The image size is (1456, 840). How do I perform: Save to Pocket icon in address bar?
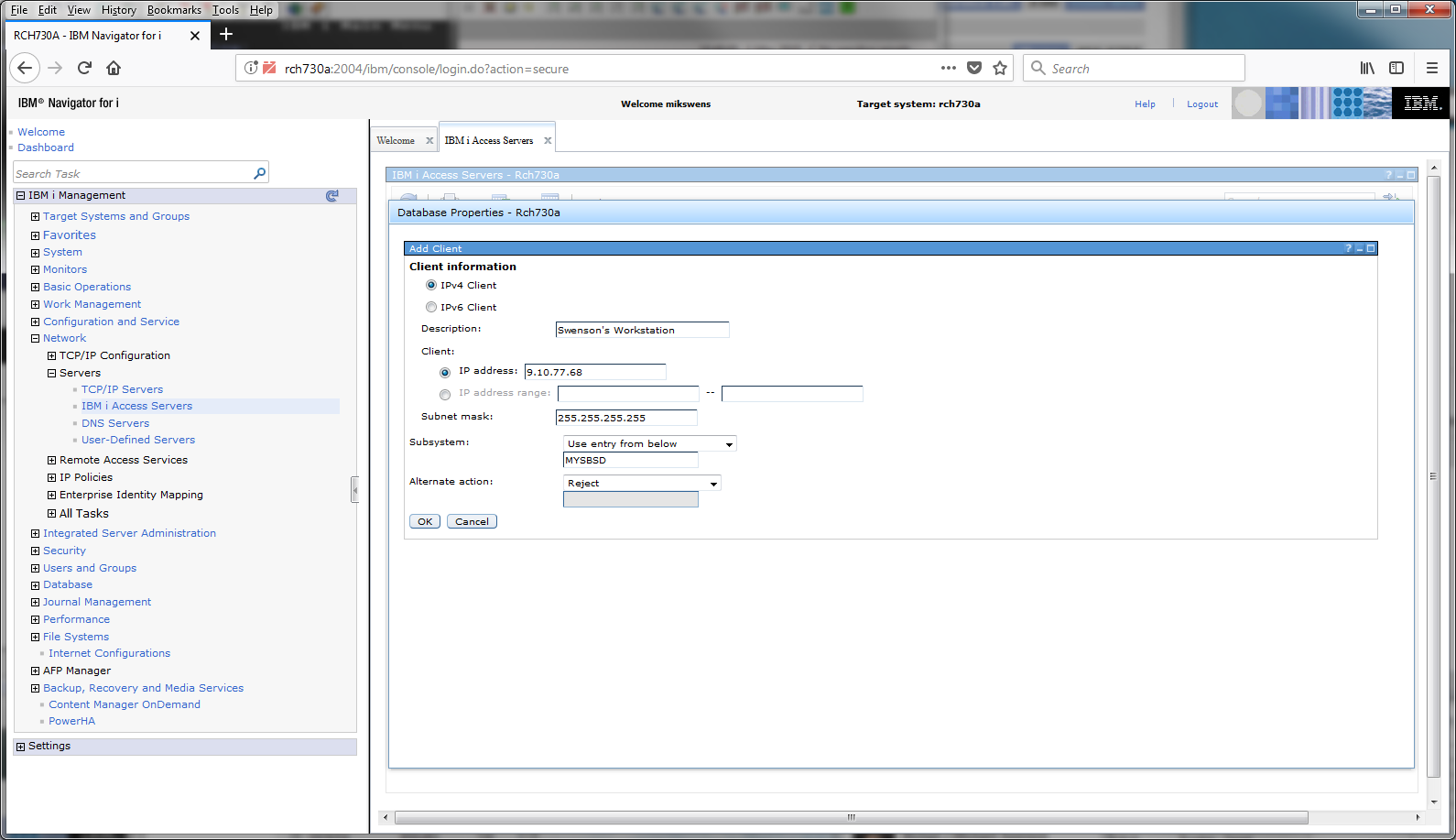point(974,68)
